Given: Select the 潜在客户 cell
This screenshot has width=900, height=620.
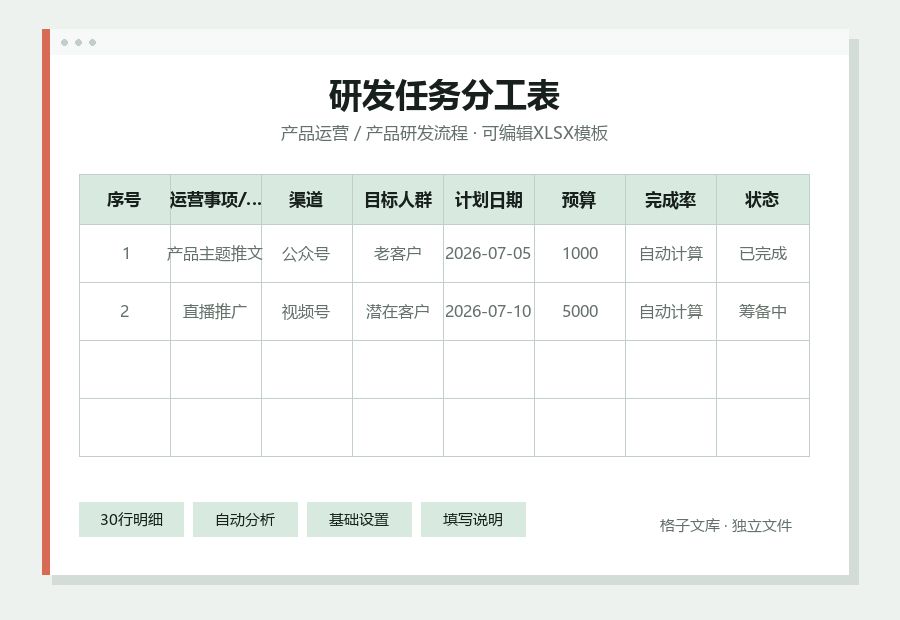Looking at the screenshot, I should click(398, 311).
